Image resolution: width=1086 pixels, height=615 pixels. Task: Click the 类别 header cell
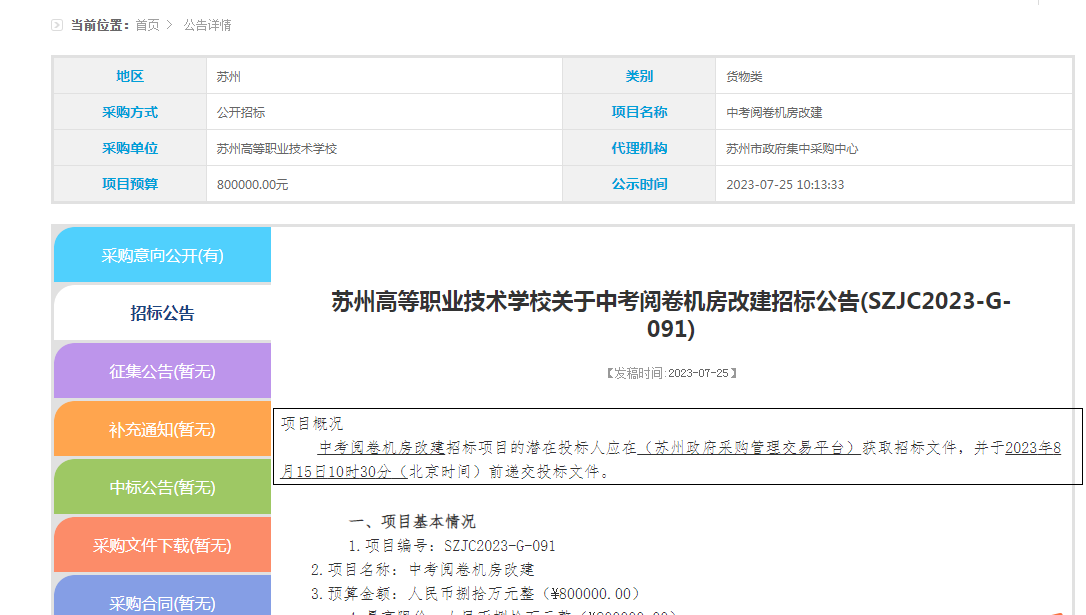click(x=639, y=76)
